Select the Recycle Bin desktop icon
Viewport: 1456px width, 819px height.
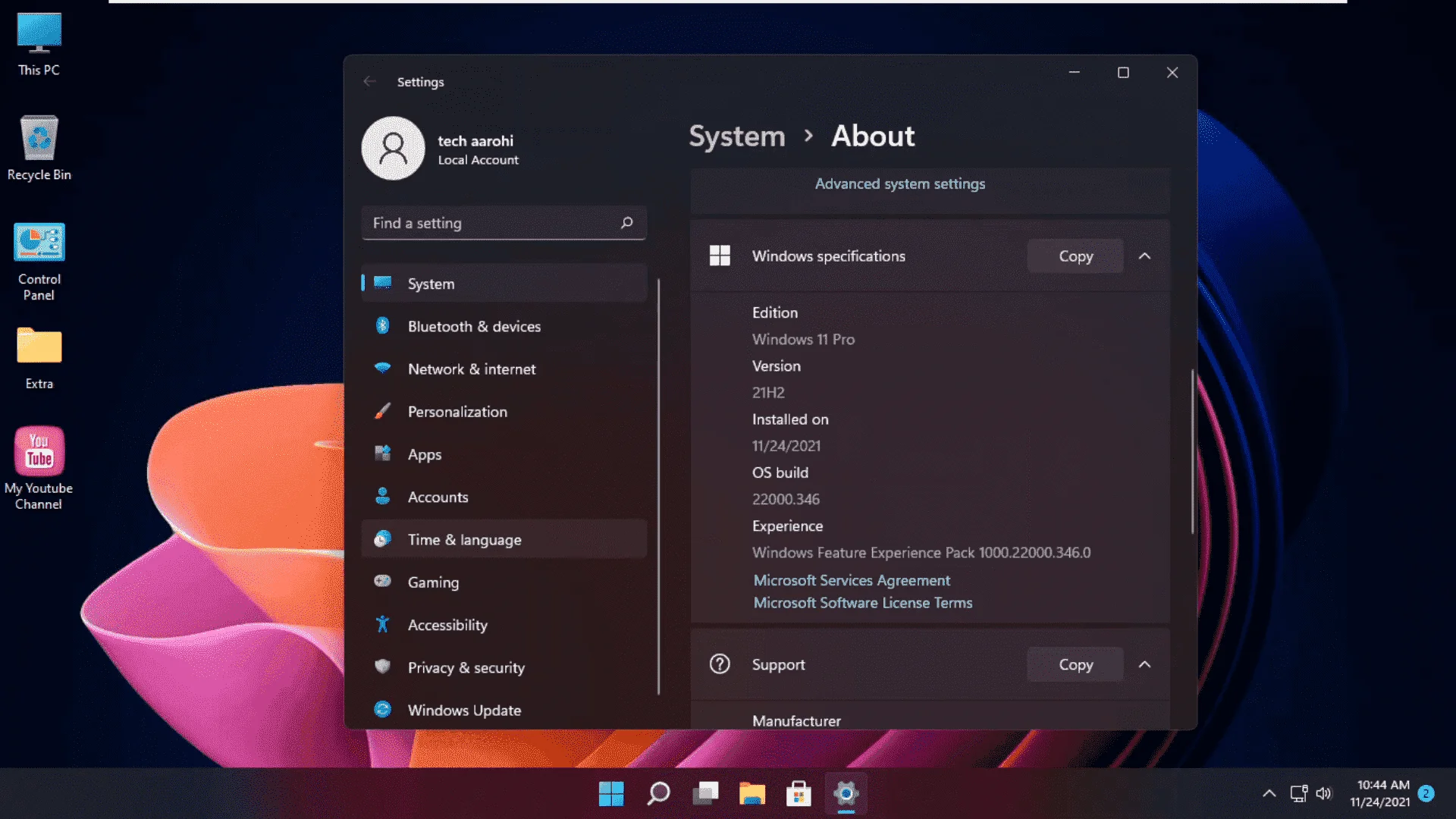(x=39, y=149)
